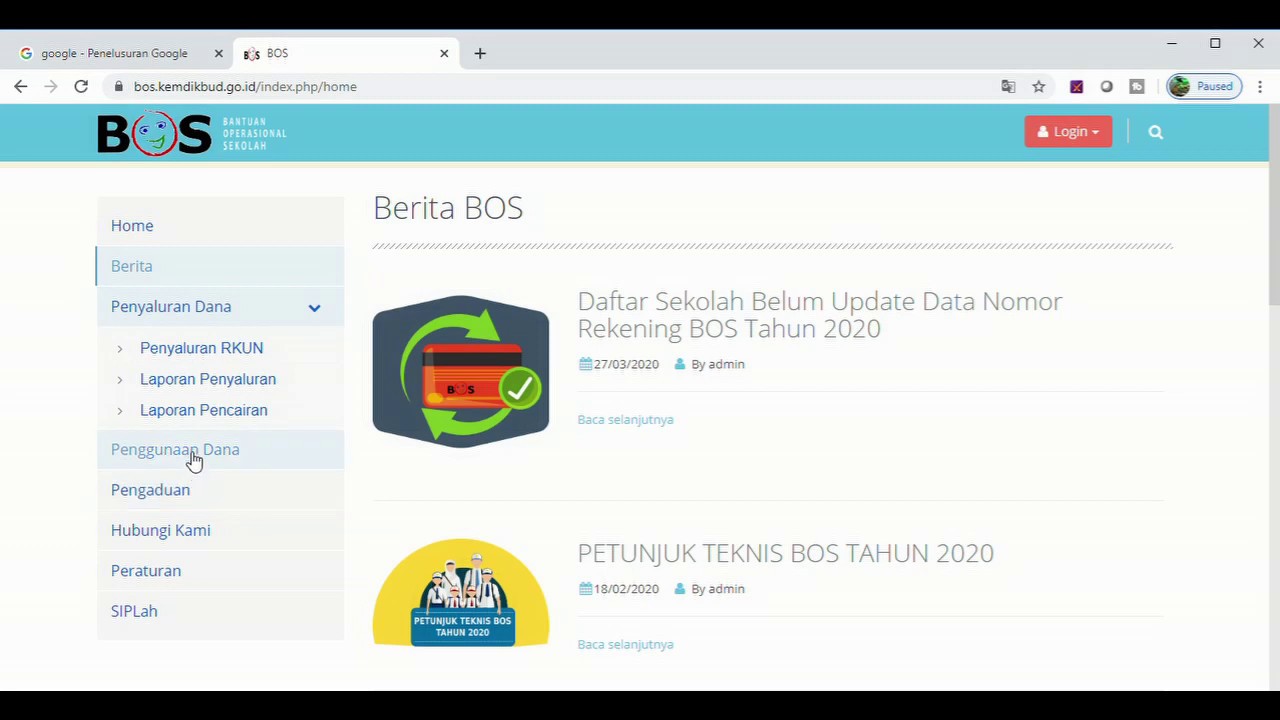The image size is (1280, 720).
Task: Select the BOS browser tab
Action: pyautogui.click(x=345, y=53)
